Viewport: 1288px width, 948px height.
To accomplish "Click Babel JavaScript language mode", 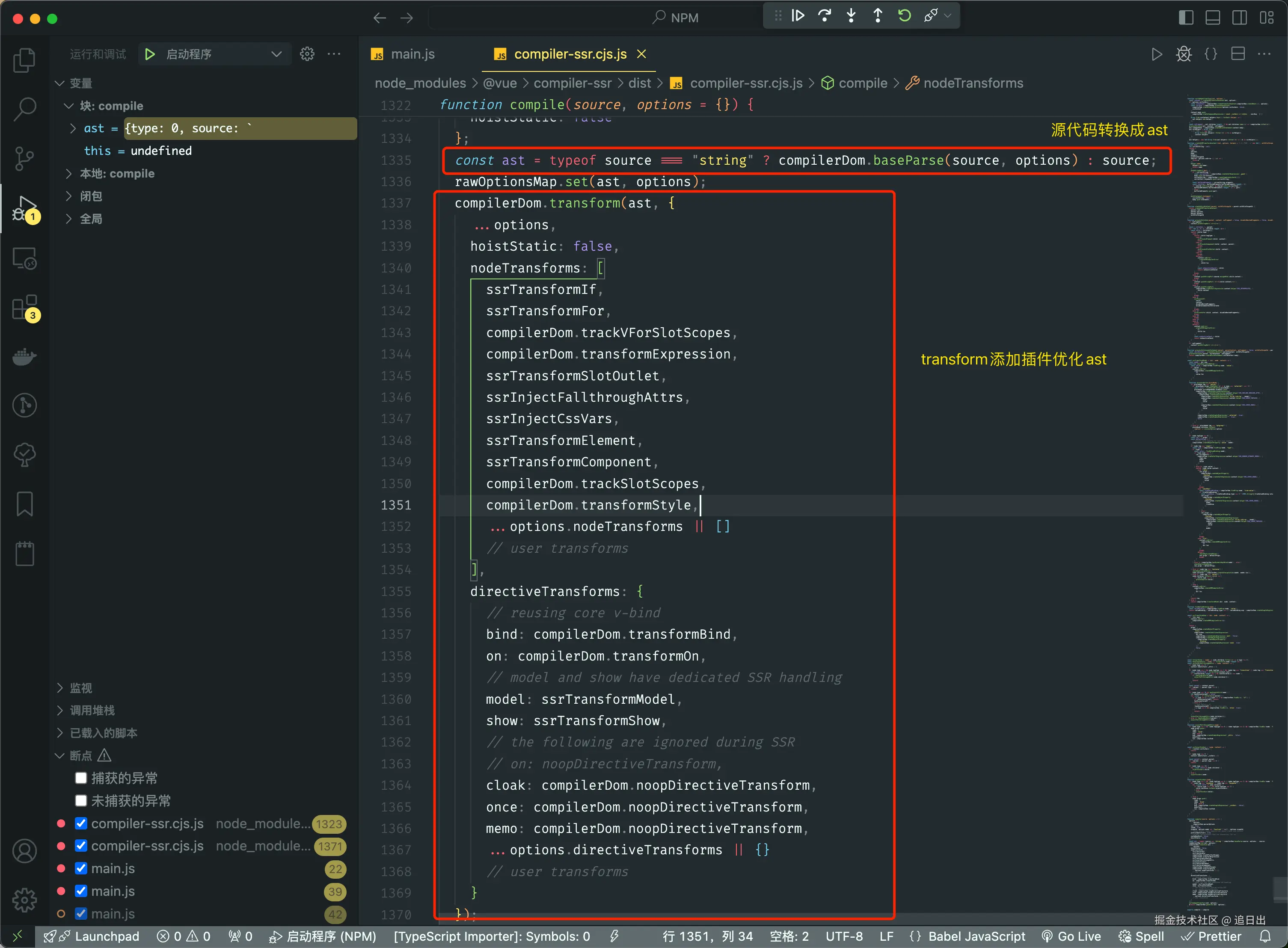I will (x=976, y=936).
